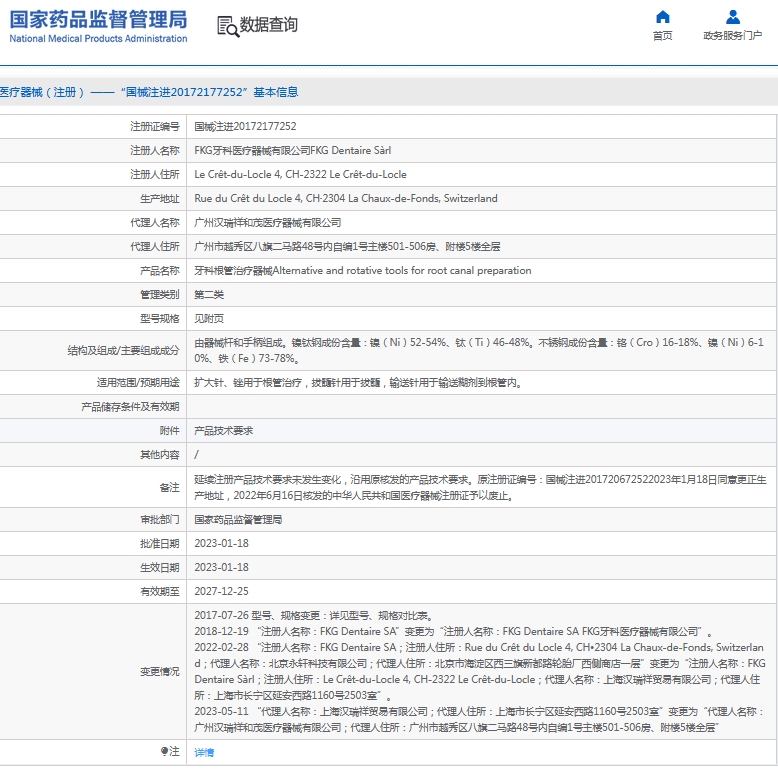Click the 管理类别 row label
The width and height of the screenshot is (778, 769).
160,295
